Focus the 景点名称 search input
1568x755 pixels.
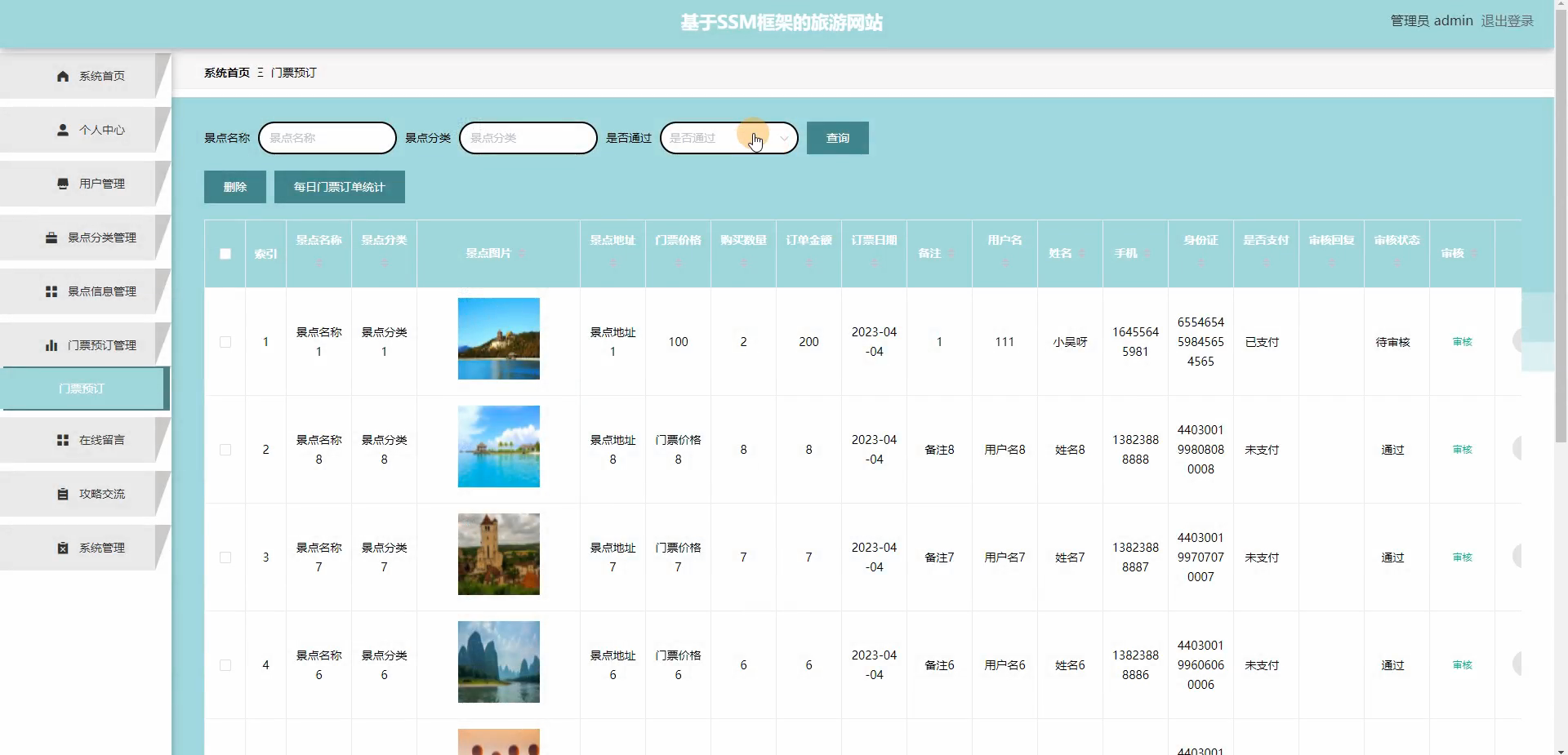(x=327, y=138)
